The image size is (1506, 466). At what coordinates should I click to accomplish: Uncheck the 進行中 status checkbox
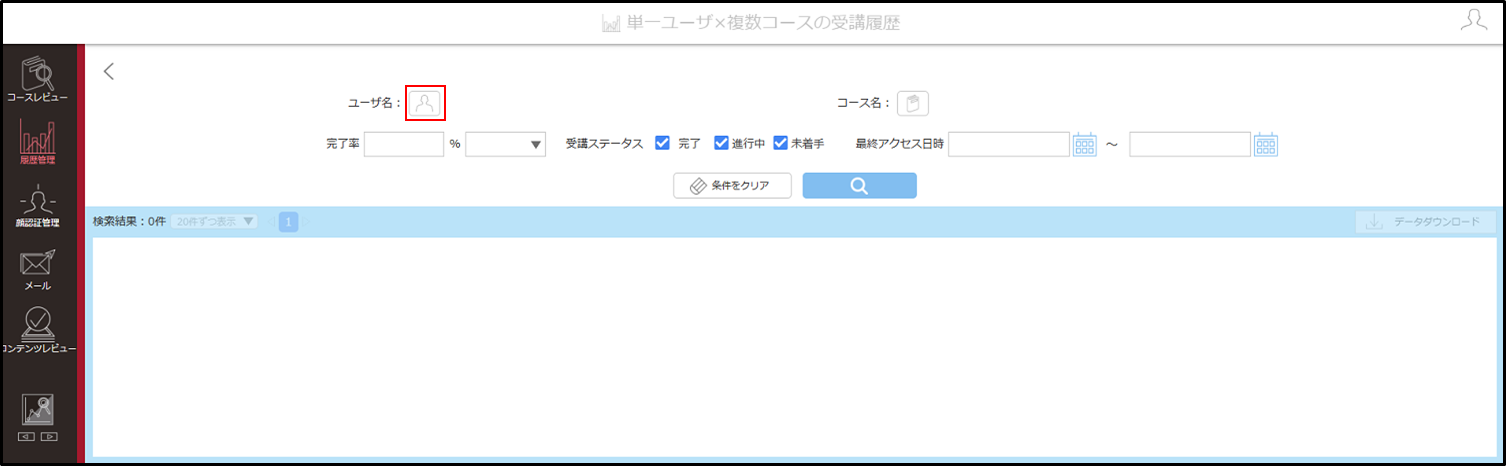pyautogui.click(x=721, y=143)
